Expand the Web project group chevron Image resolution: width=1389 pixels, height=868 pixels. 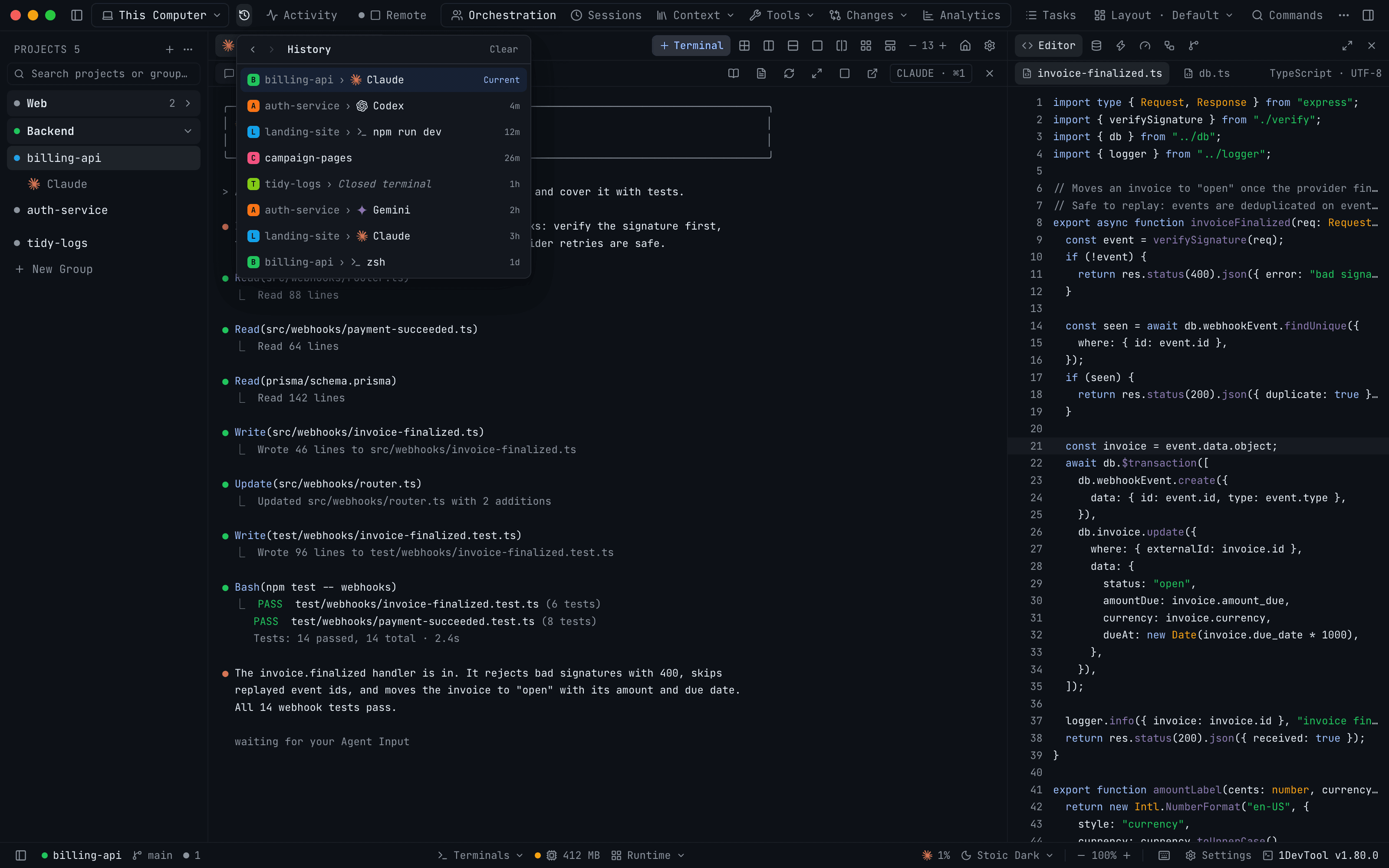click(x=188, y=103)
